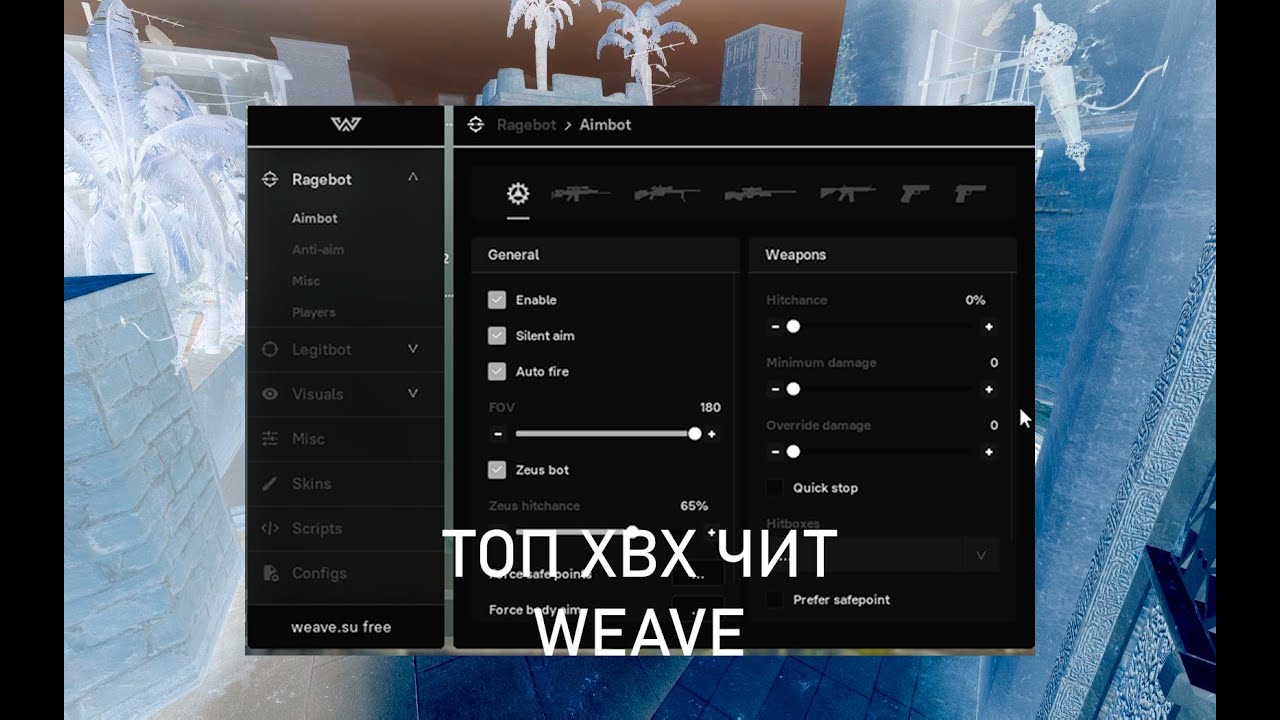Click the Visuals eye icon
The width and height of the screenshot is (1280, 720).
[x=269, y=394]
